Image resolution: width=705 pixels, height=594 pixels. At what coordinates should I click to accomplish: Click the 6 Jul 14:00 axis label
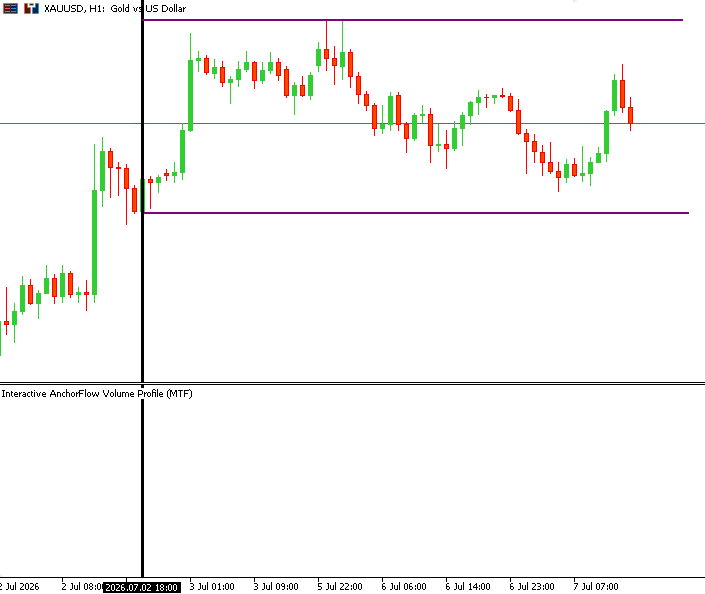tap(468, 587)
